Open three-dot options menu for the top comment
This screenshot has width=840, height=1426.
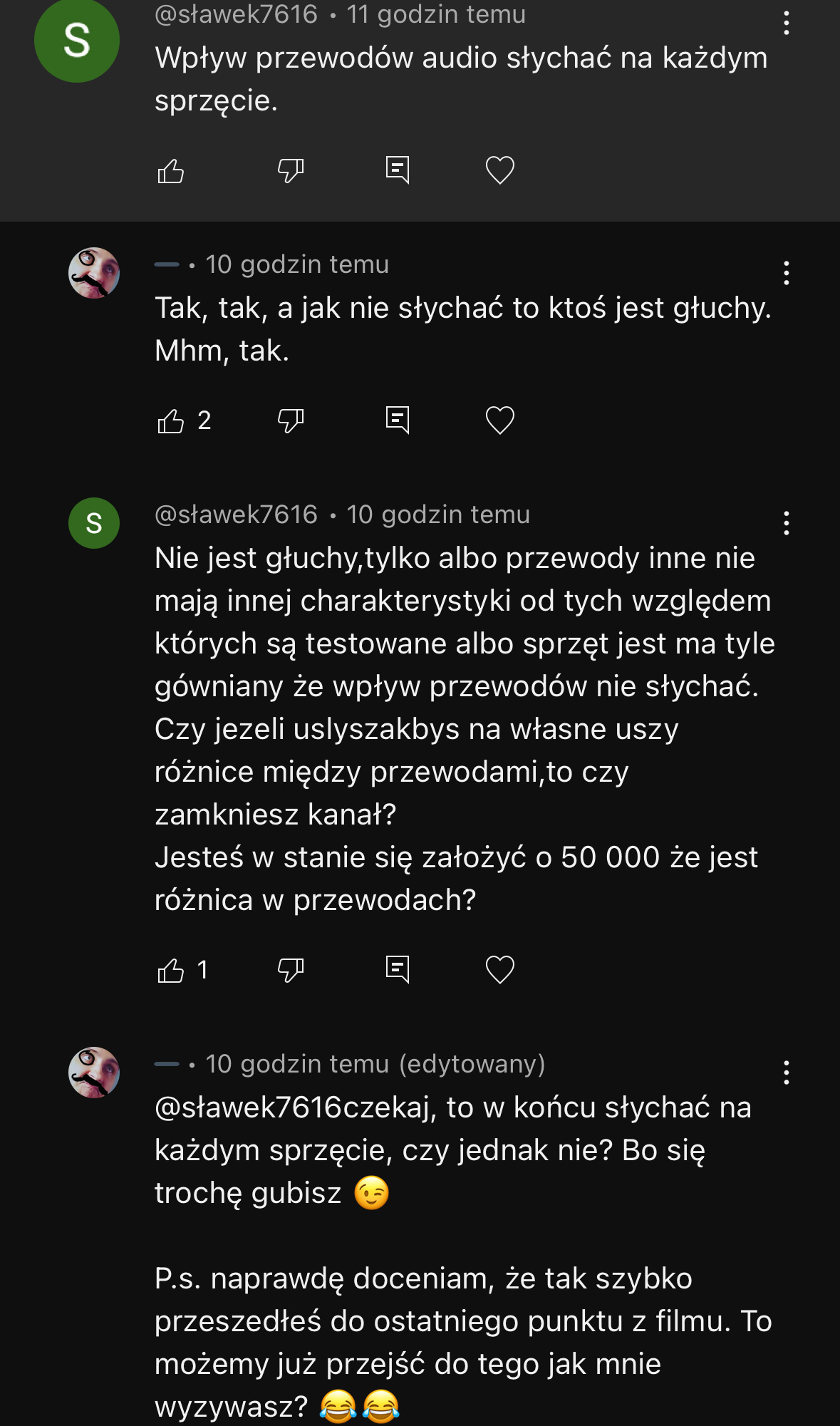(786, 23)
